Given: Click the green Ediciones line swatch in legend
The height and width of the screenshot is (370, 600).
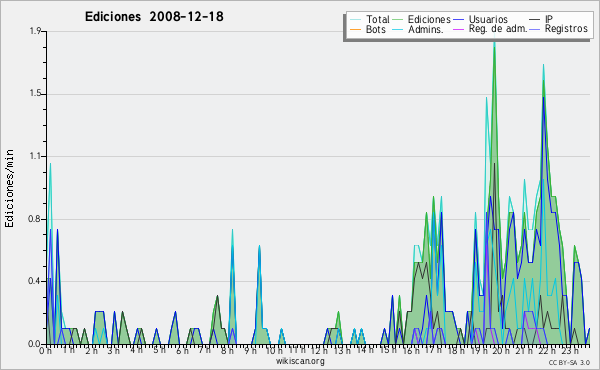Looking at the screenshot, I should [398, 20].
